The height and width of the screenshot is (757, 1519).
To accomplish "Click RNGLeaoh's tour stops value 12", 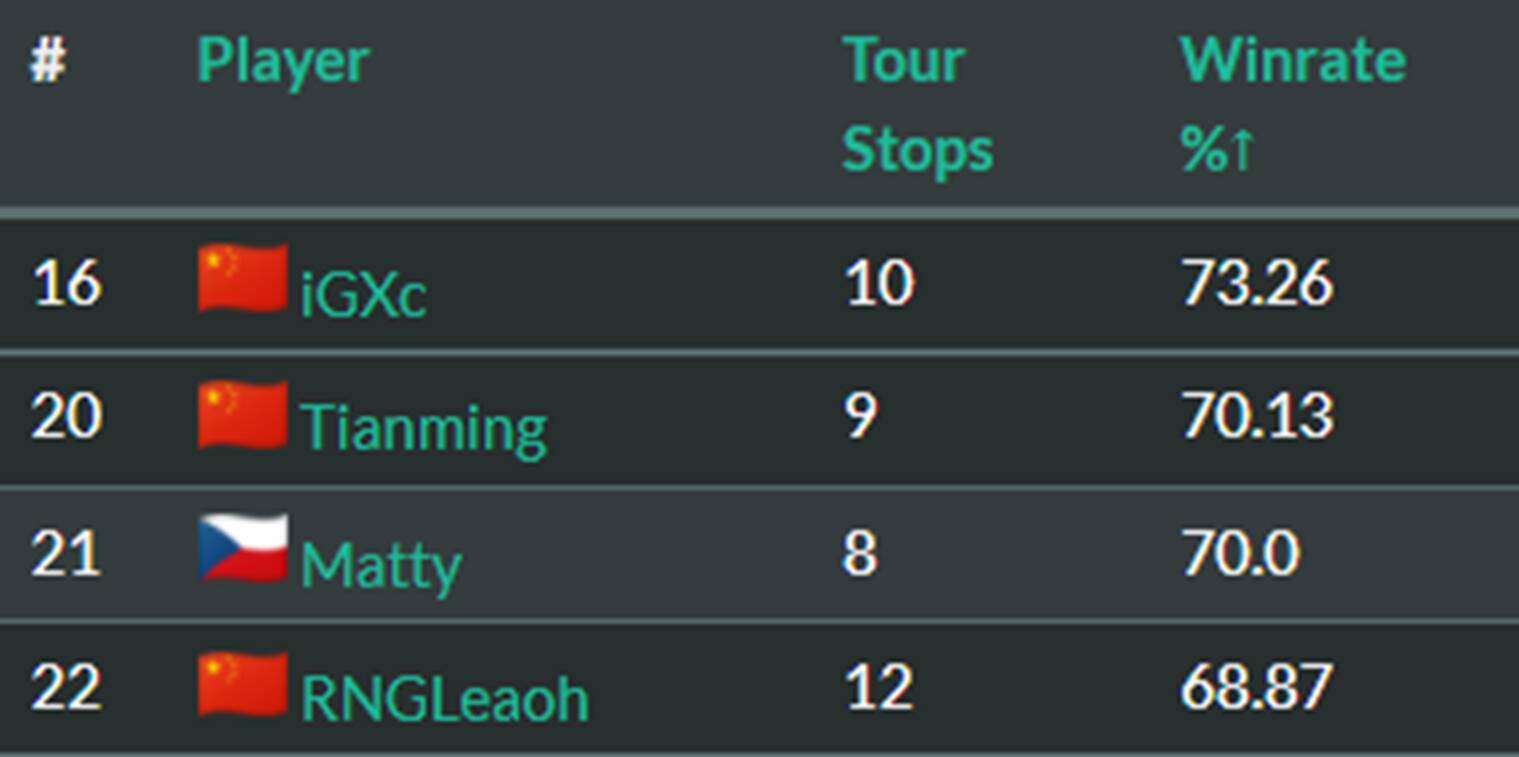I will click(879, 688).
